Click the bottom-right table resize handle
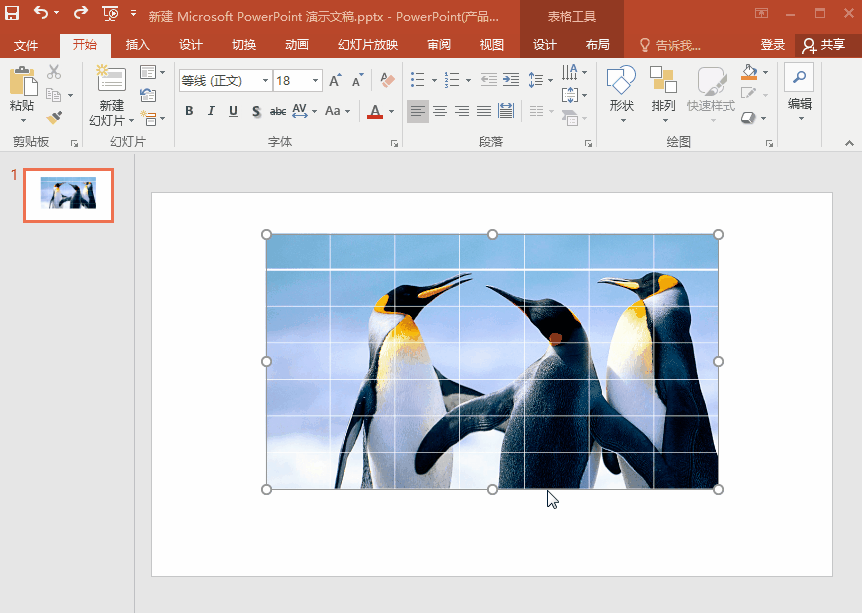Screen dimensions: 862x613 click(x=718, y=489)
